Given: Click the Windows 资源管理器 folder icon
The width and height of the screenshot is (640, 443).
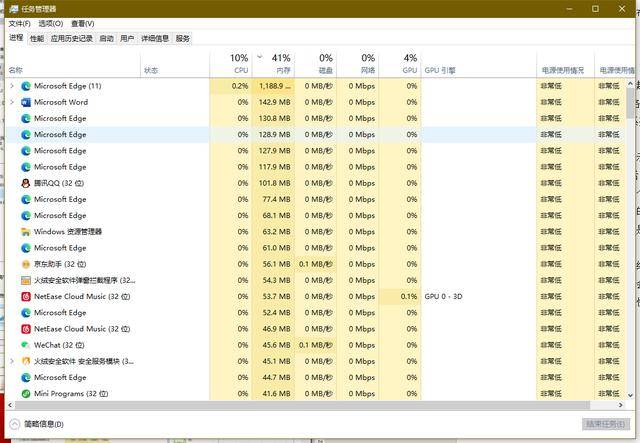Looking at the screenshot, I should click(26, 232).
